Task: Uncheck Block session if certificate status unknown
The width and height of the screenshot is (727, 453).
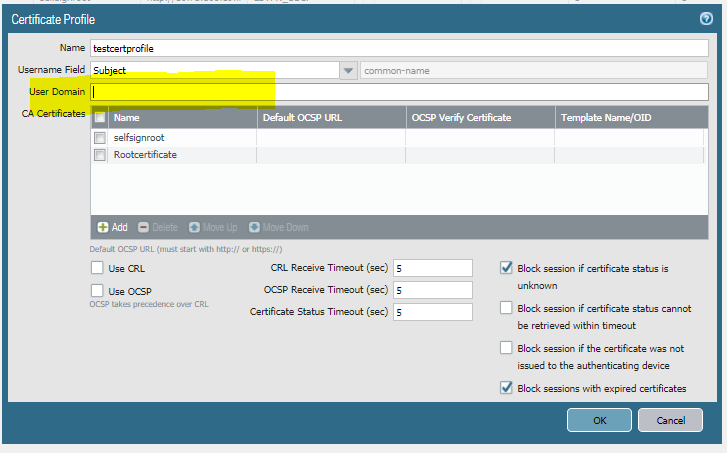Action: [506, 268]
